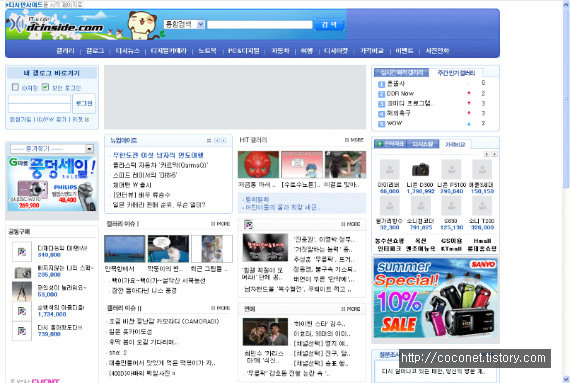Image resolution: width=570 pixels, height=383 pixels.
Task: Click the previous arrow above the product grid
Action: click(486, 154)
